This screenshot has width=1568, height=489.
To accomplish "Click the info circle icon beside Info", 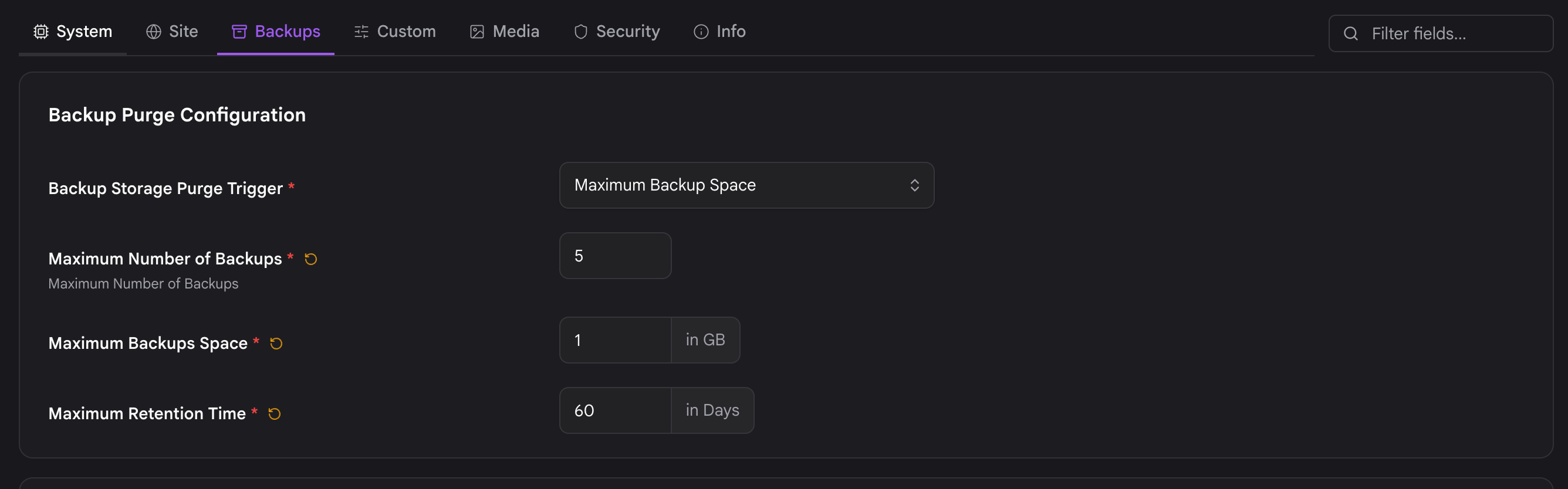I will point(701,32).
